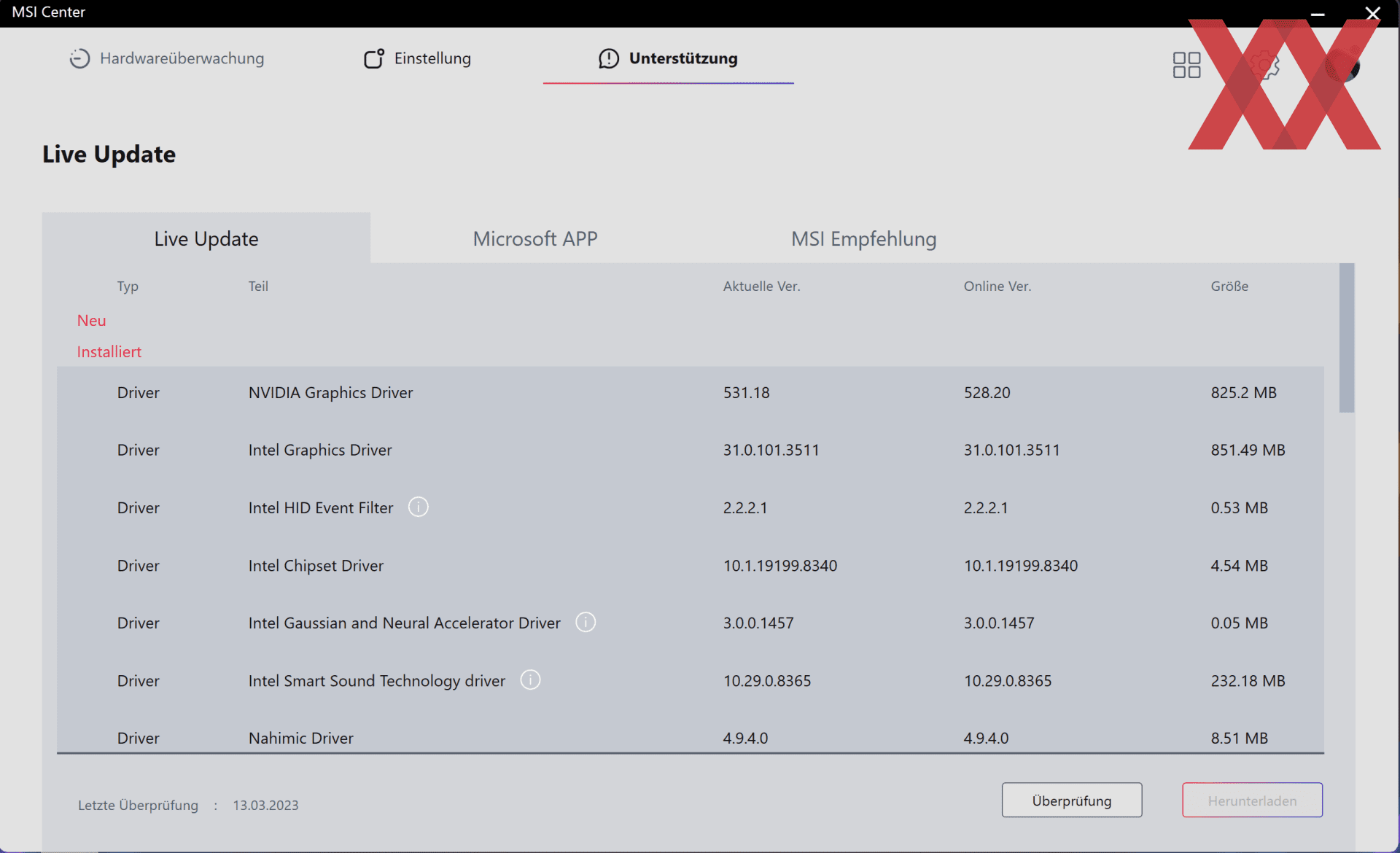
Task: Select the Unterstützung tab
Action: (668, 58)
